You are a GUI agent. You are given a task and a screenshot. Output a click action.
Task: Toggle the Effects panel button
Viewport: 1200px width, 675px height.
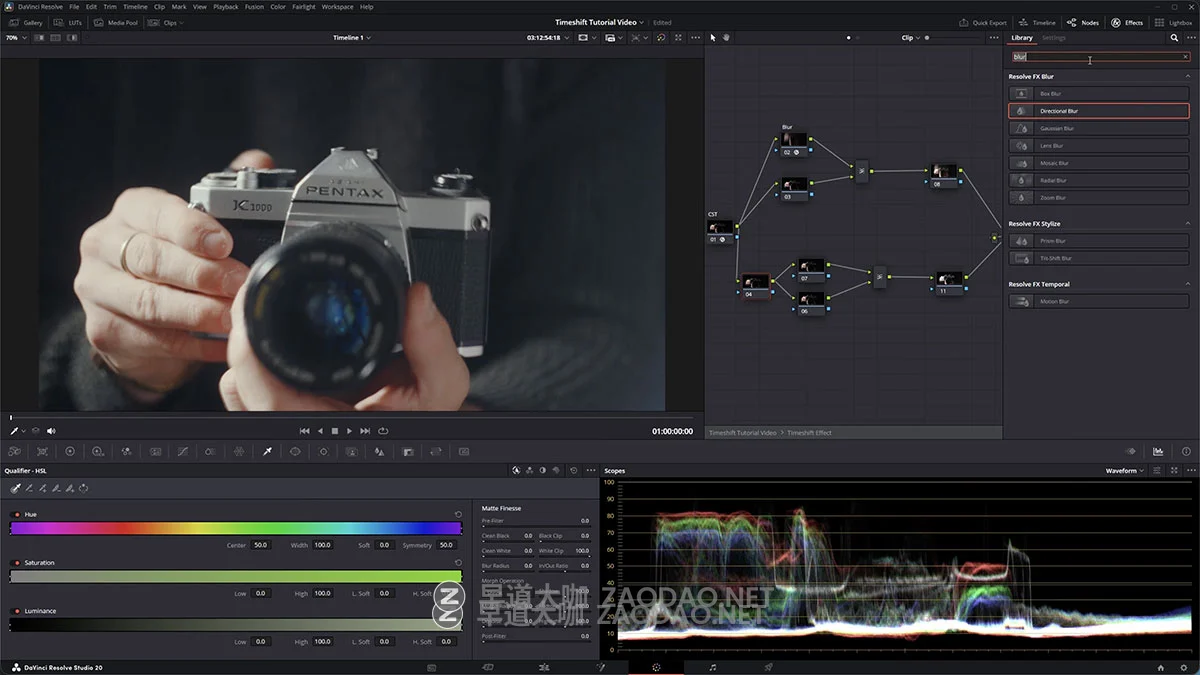(x=1126, y=22)
